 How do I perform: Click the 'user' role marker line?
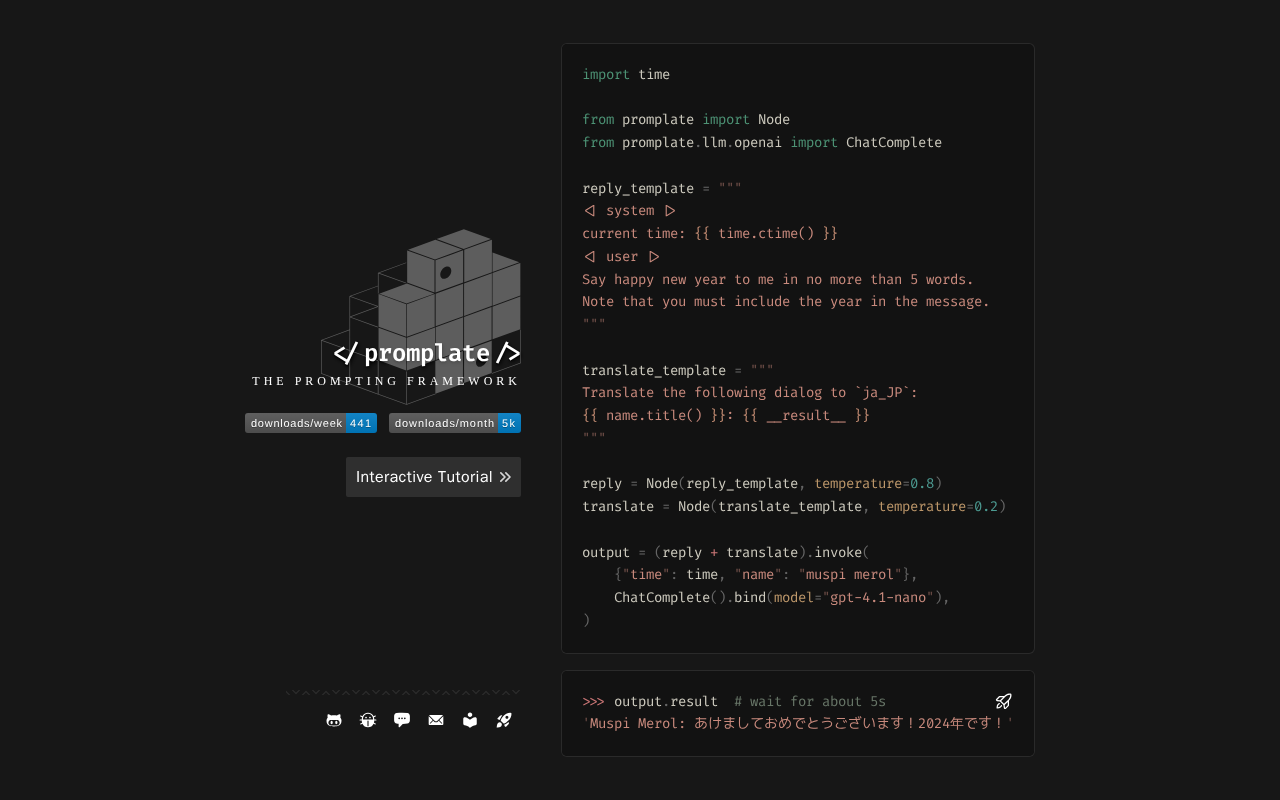point(622,256)
